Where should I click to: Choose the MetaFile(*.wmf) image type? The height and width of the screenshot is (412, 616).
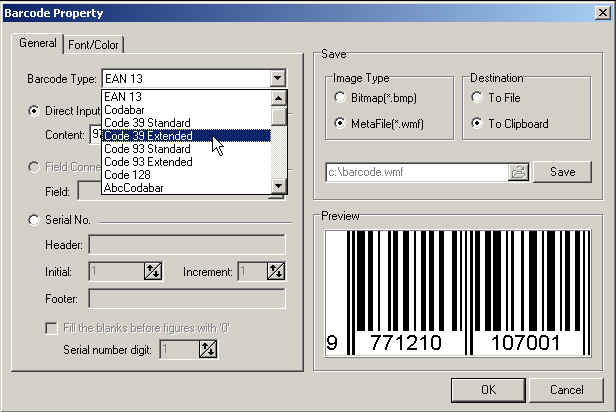[x=339, y=123]
